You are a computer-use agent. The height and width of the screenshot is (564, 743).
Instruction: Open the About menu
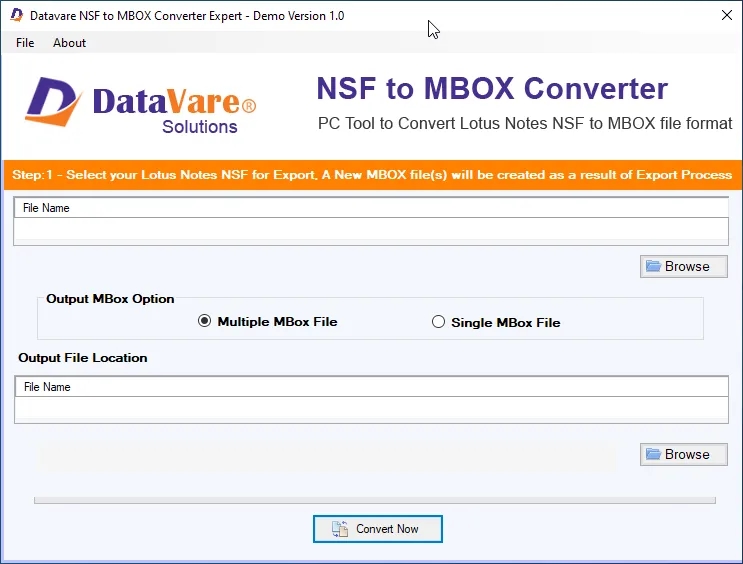[x=69, y=43]
